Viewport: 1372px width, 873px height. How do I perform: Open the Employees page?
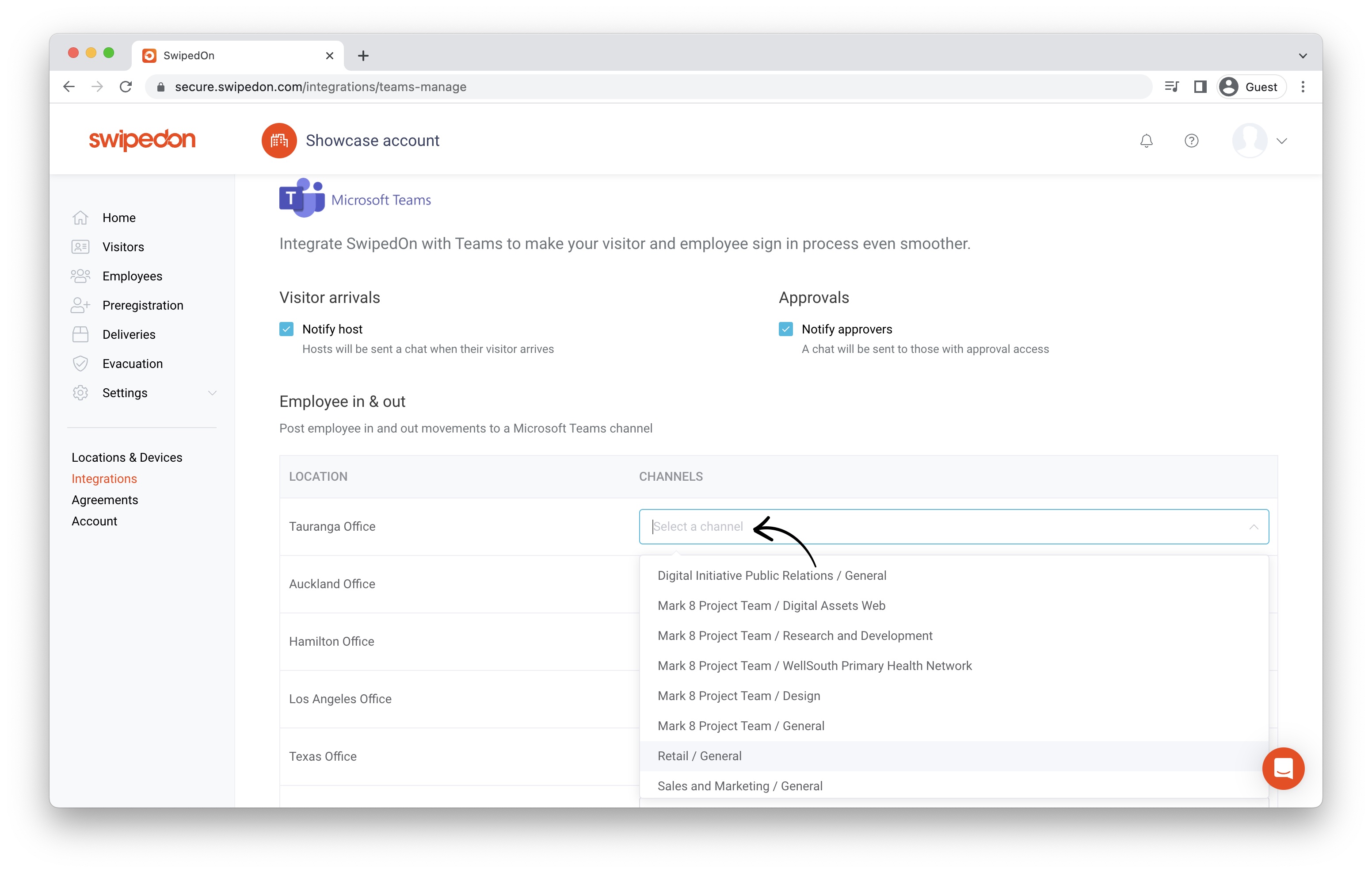point(132,276)
